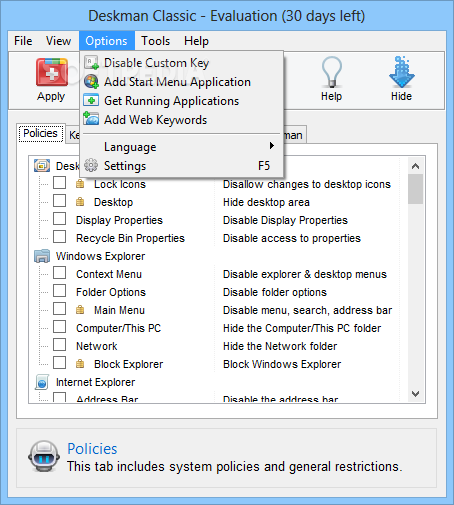Tick the Computer/This PC checkbox

click(59, 327)
